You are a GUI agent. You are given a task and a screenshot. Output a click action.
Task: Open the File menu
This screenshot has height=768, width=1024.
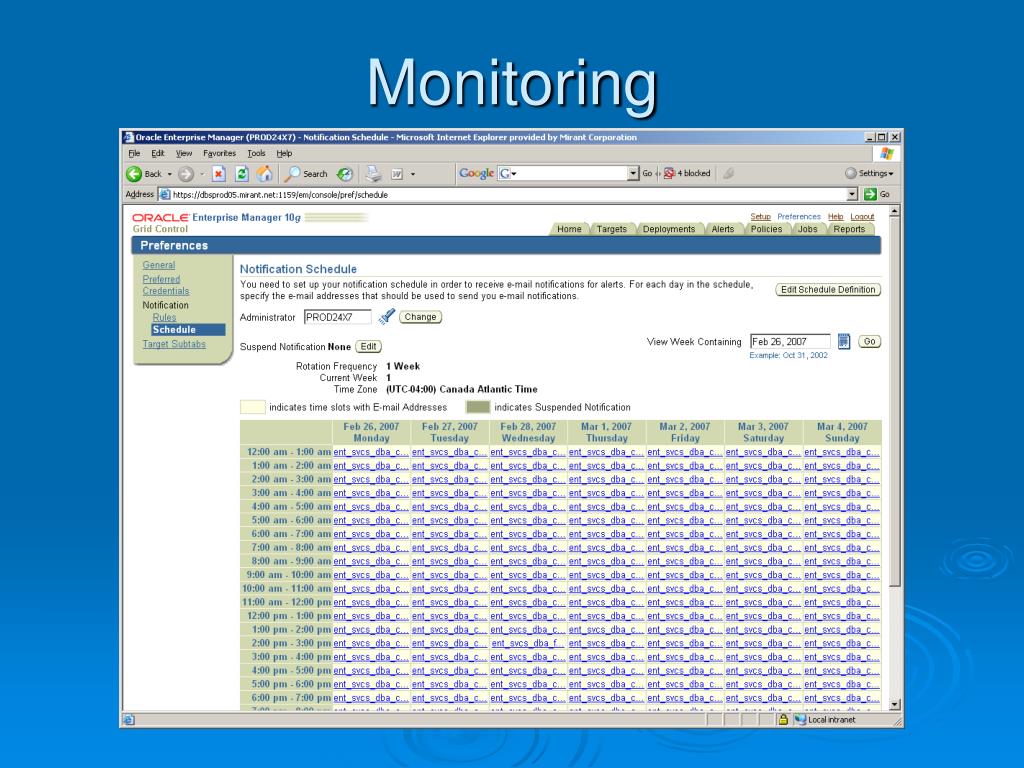[134, 153]
